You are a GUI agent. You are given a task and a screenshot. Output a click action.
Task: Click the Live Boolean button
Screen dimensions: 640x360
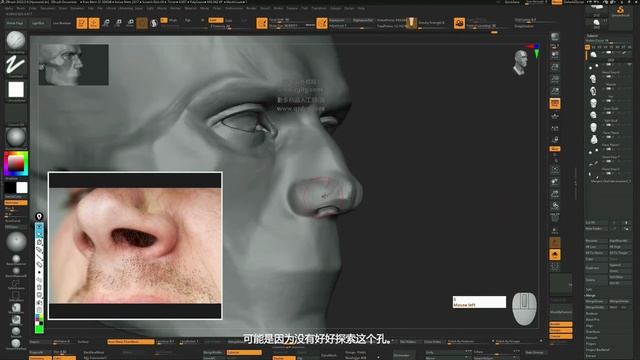(x=62, y=23)
